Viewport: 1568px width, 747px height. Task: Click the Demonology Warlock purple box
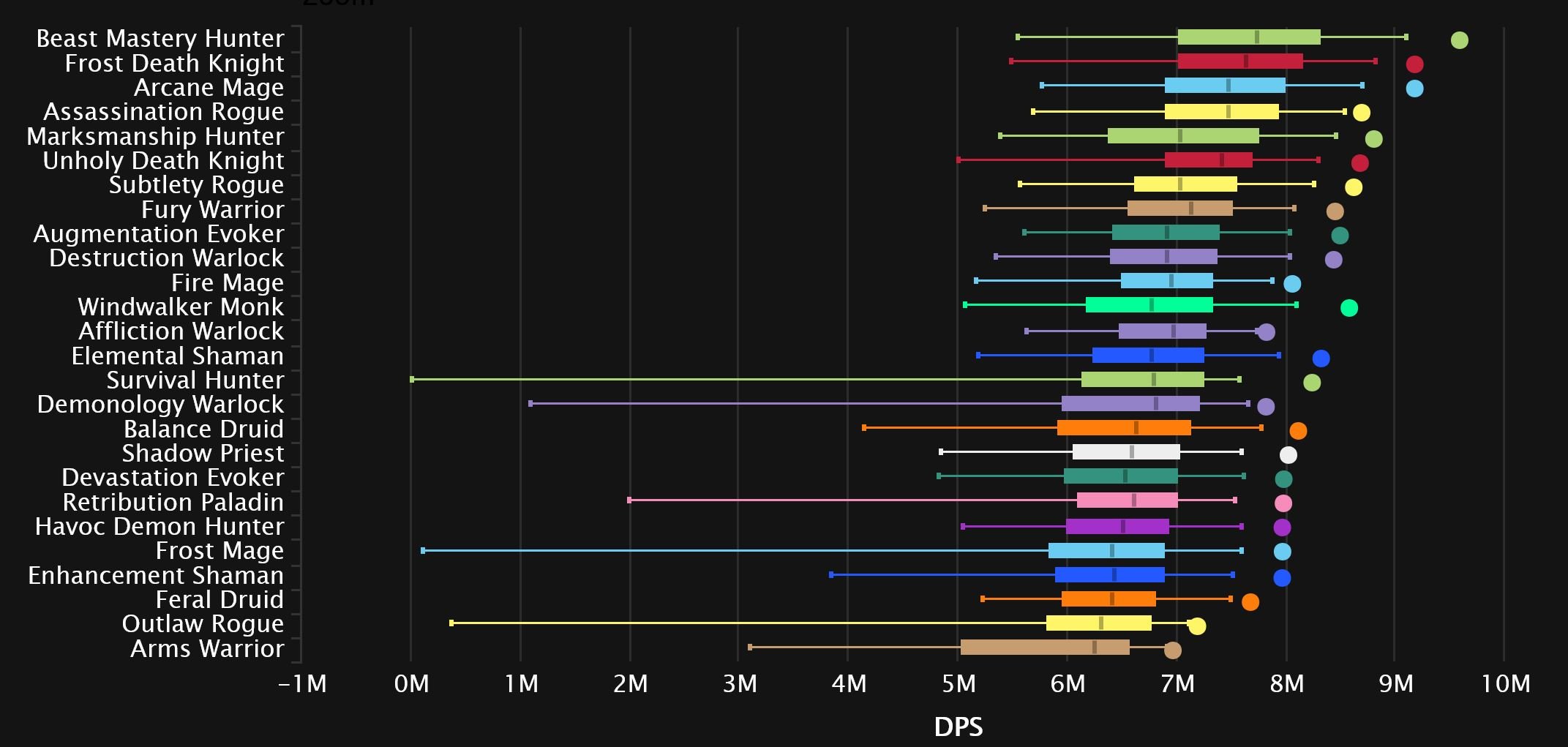click(1130, 404)
